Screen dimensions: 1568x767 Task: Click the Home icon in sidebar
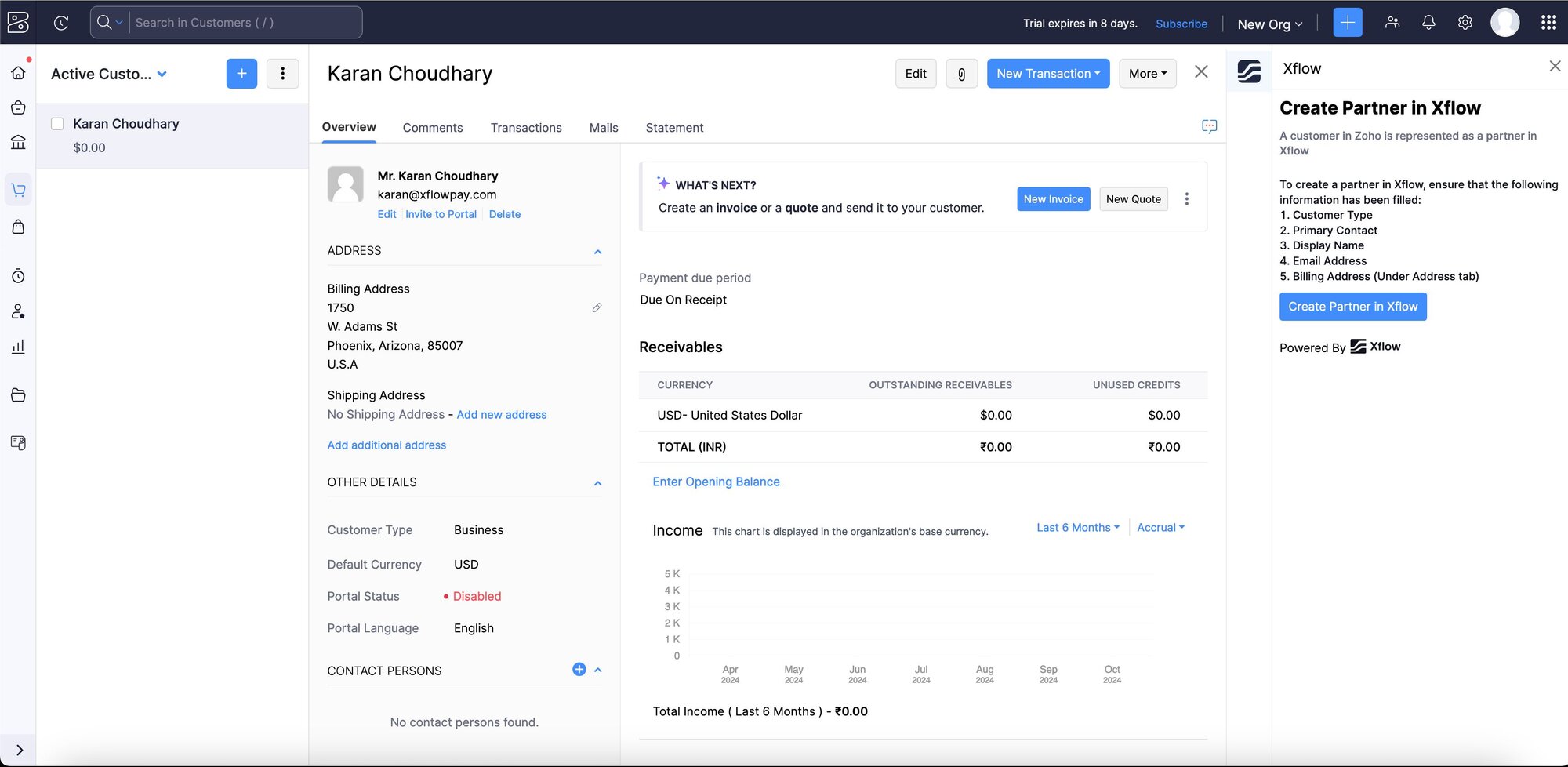18,73
